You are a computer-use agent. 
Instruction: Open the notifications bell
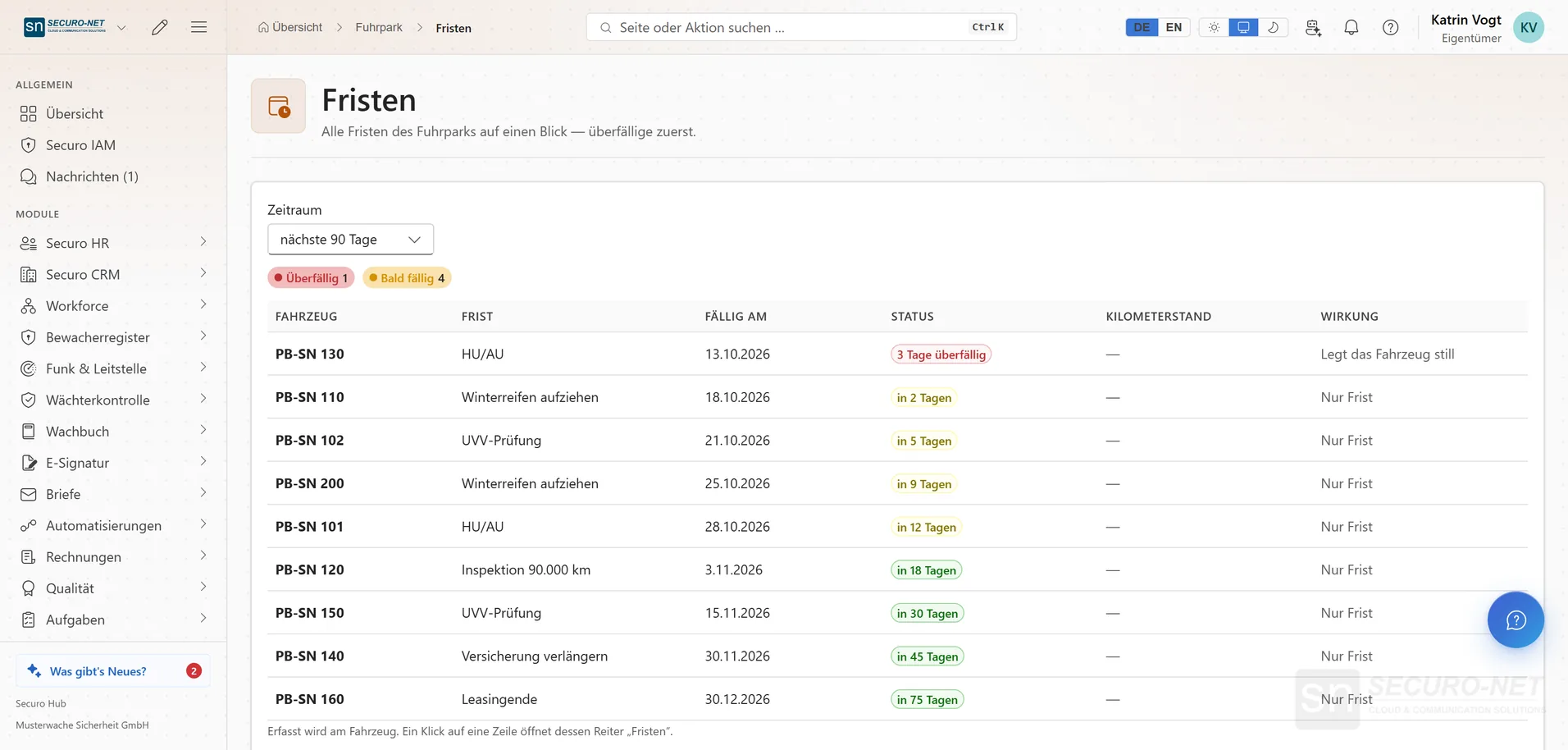pyautogui.click(x=1351, y=27)
